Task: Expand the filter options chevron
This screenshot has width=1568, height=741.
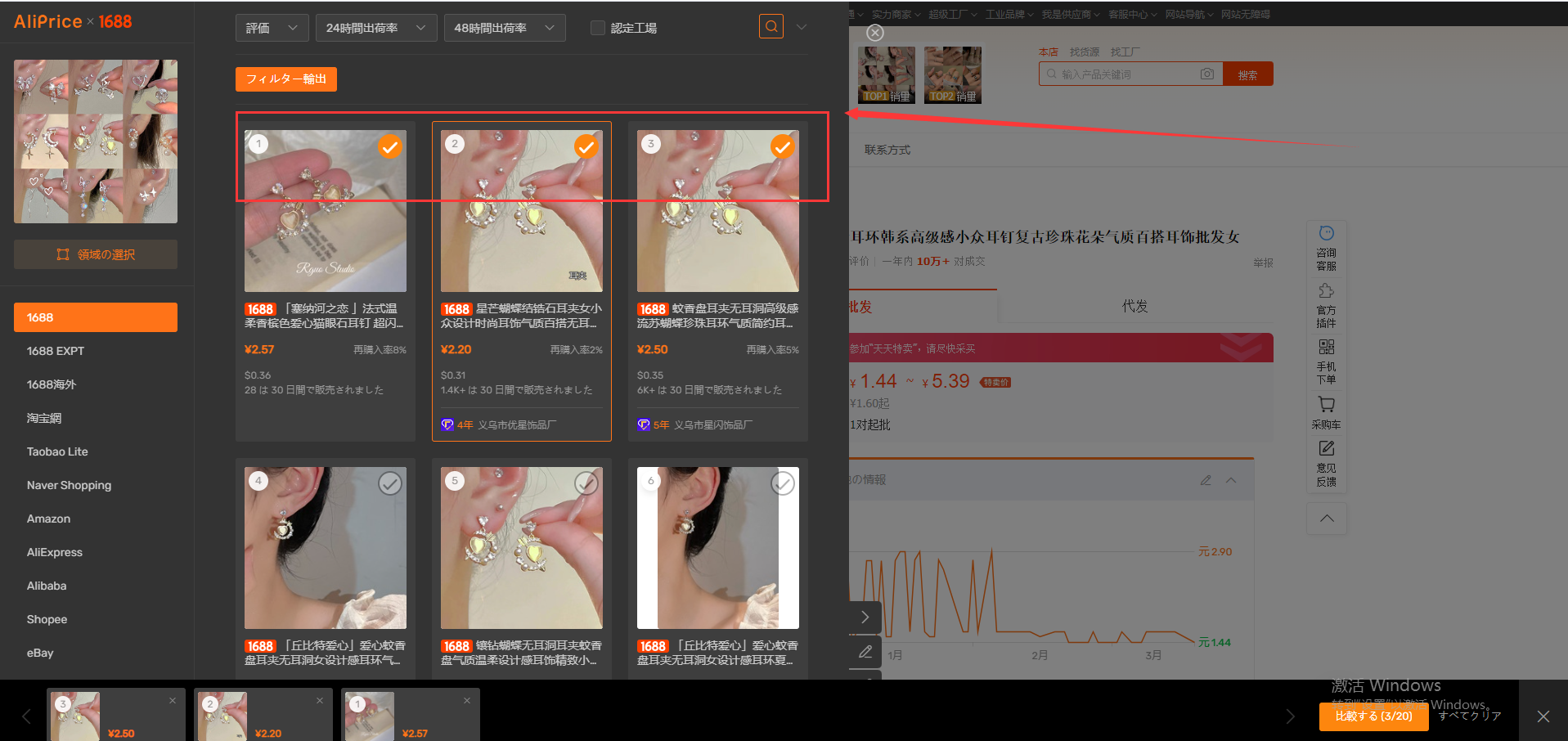Action: [x=802, y=27]
